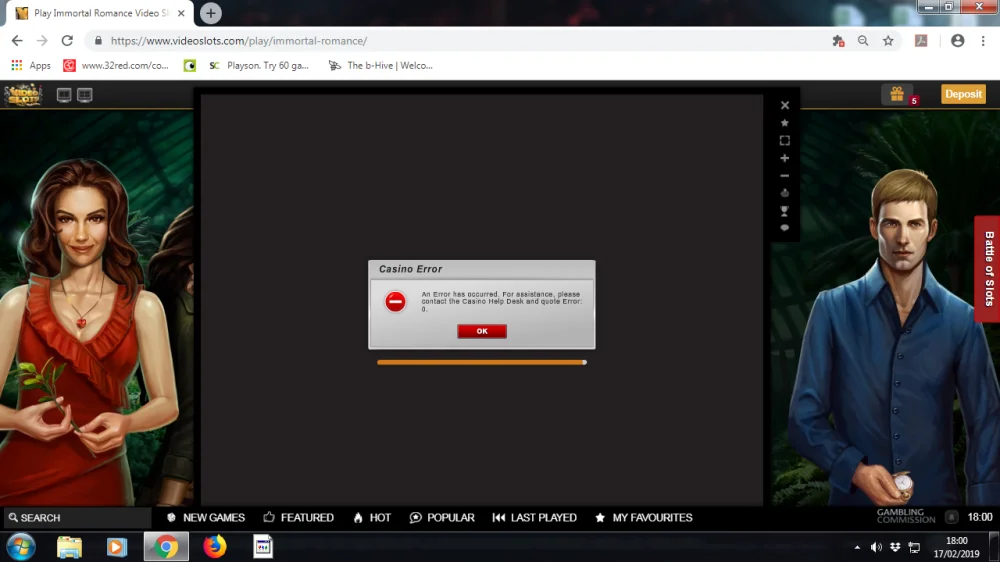Image resolution: width=1000 pixels, height=562 pixels.
Task: Show hidden system tray icons
Action: coord(857,547)
